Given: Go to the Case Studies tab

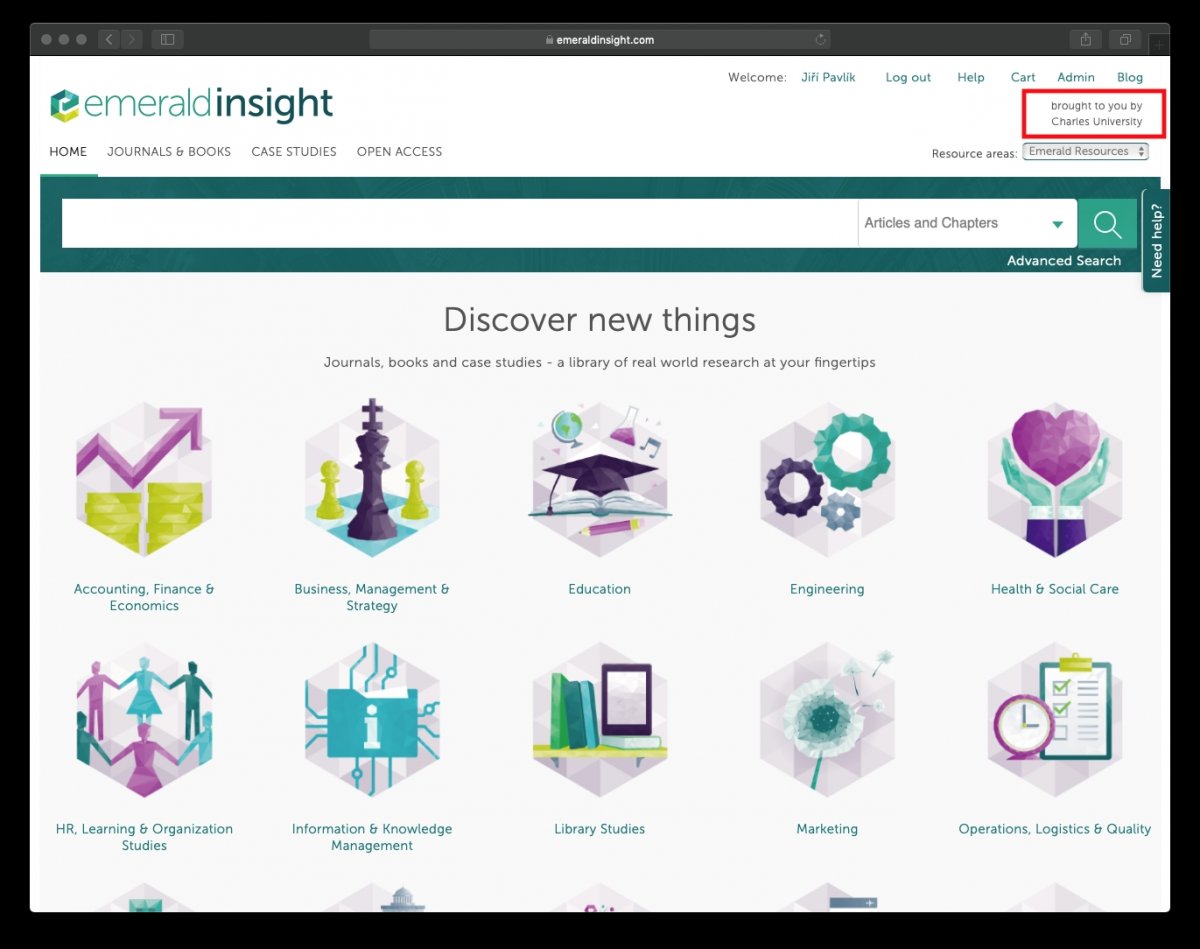Looking at the screenshot, I should click(x=294, y=152).
